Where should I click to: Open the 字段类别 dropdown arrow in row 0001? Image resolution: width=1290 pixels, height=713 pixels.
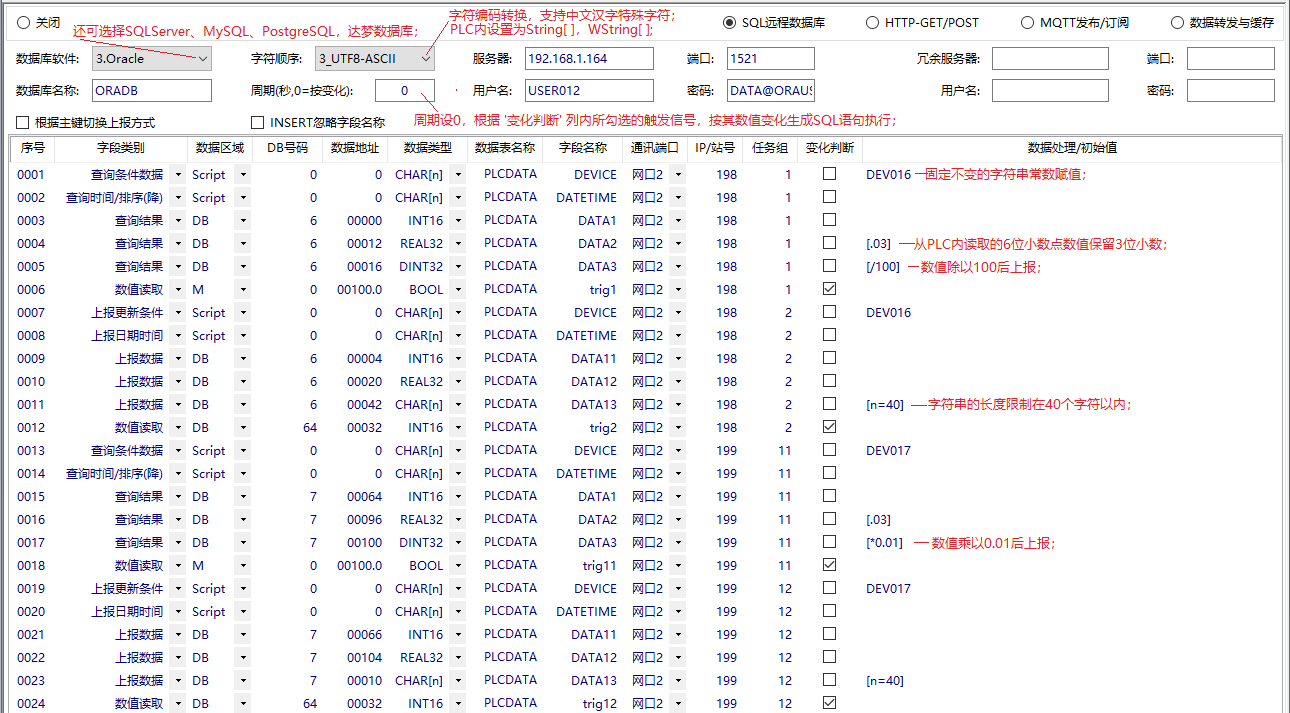pos(177,174)
